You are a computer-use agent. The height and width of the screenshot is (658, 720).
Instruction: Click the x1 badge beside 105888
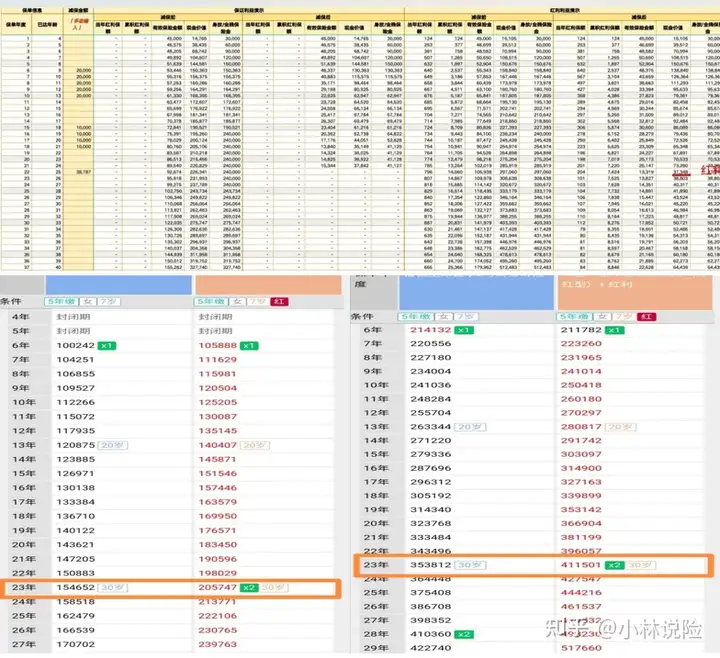click(249, 346)
